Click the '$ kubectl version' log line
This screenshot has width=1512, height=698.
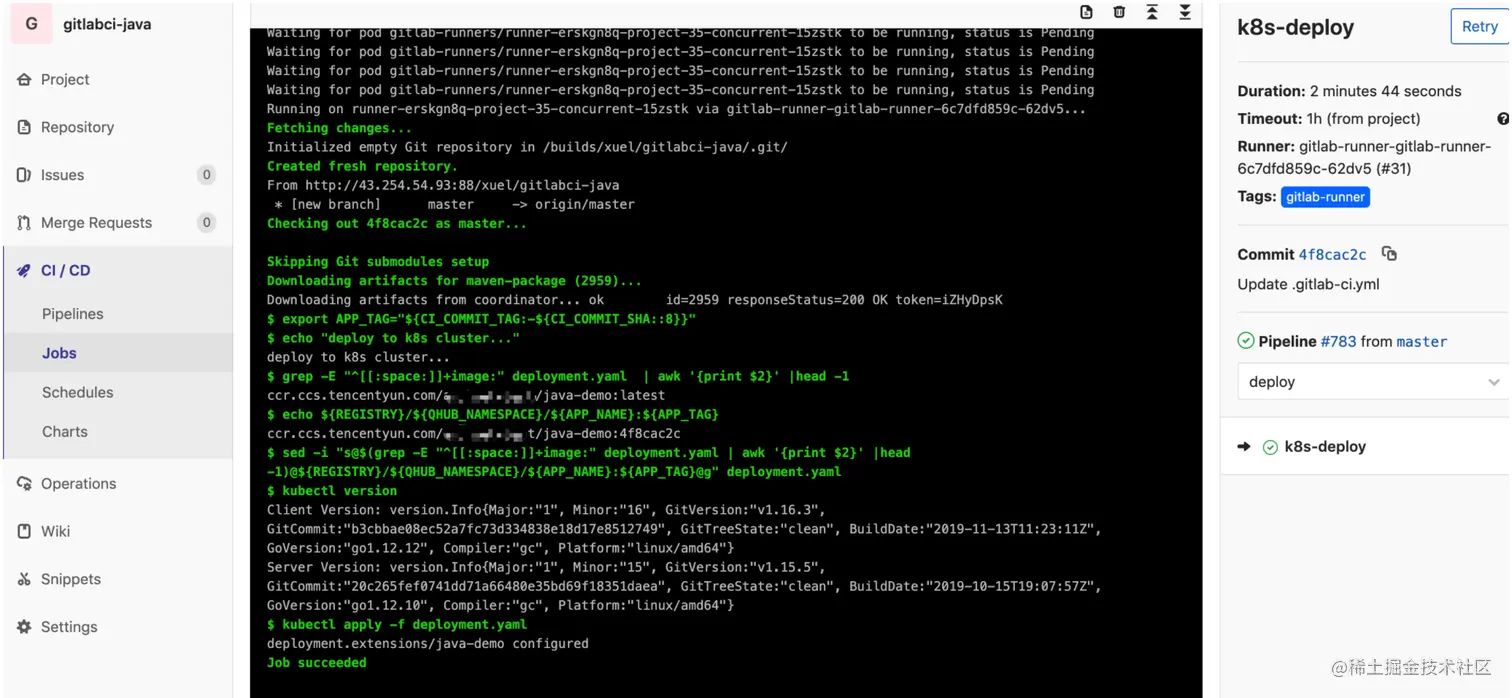pyautogui.click(x=332, y=491)
